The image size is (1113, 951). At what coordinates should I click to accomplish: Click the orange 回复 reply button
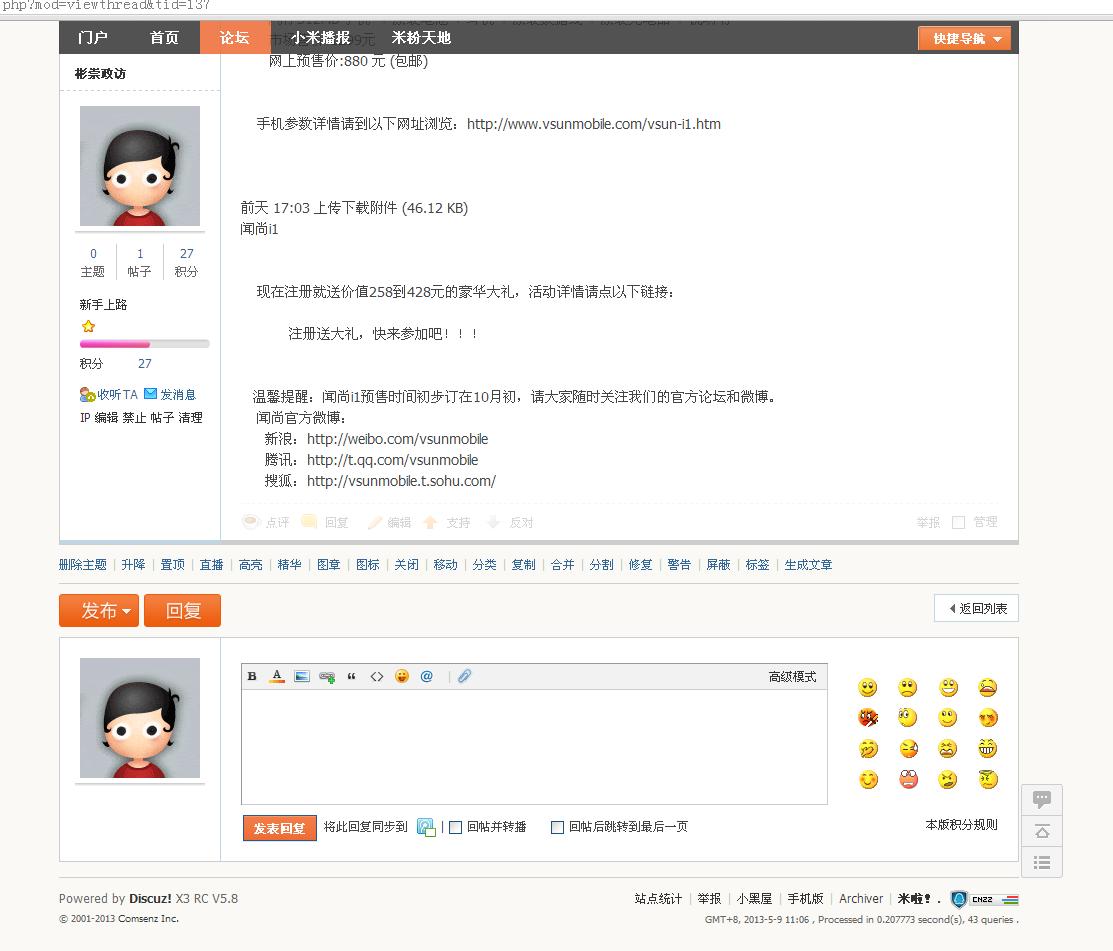(x=182, y=610)
